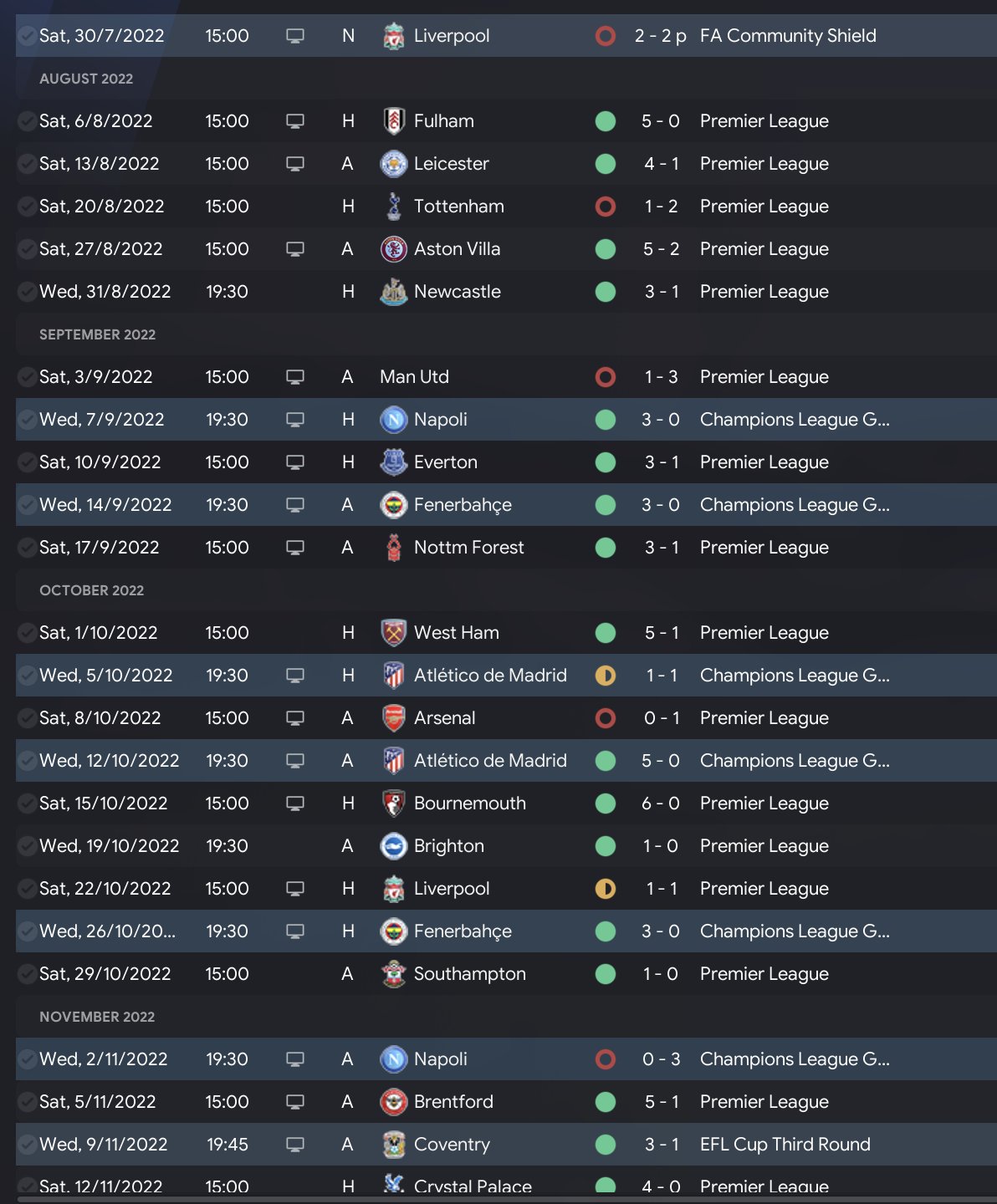
Task: Click the red loss indicator for Arsenal match
Action: click(x=606, y=718)
